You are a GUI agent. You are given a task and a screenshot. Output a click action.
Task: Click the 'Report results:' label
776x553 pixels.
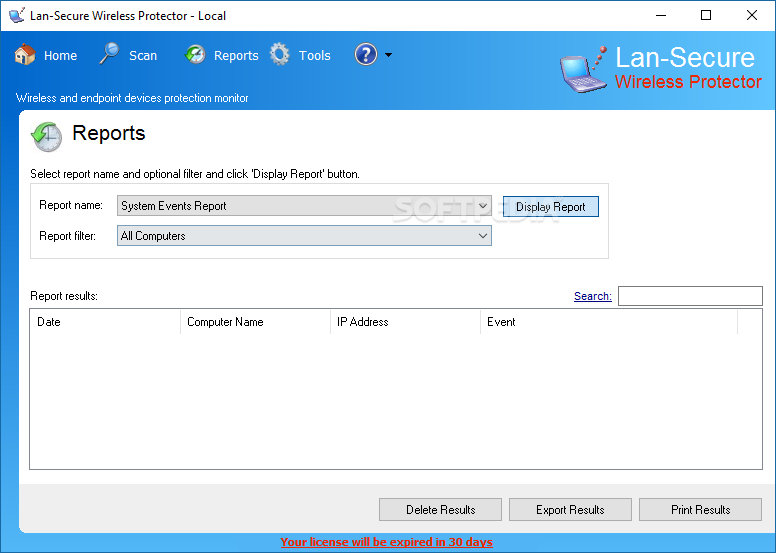click(64, 296)
